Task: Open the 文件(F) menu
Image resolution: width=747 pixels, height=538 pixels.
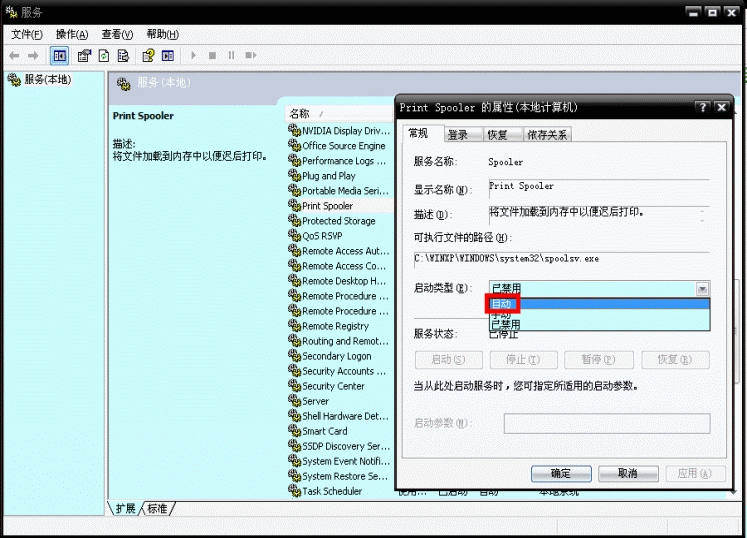Action: (x=27, y=34)
